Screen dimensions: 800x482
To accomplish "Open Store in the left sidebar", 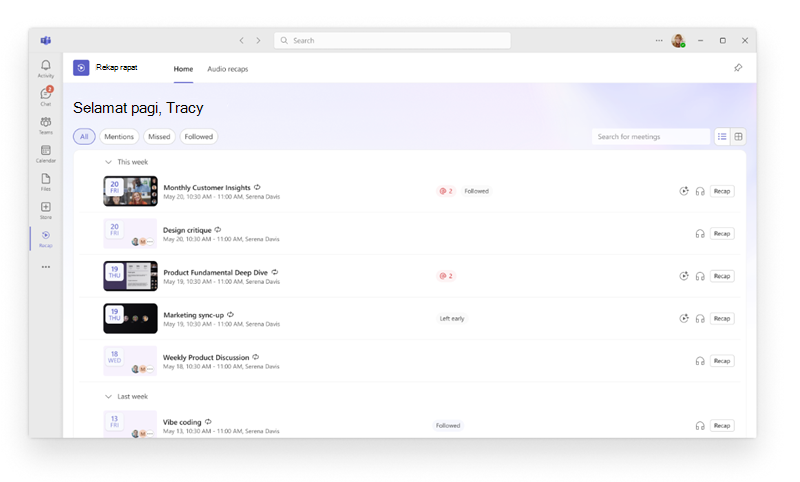I will 45,210.
